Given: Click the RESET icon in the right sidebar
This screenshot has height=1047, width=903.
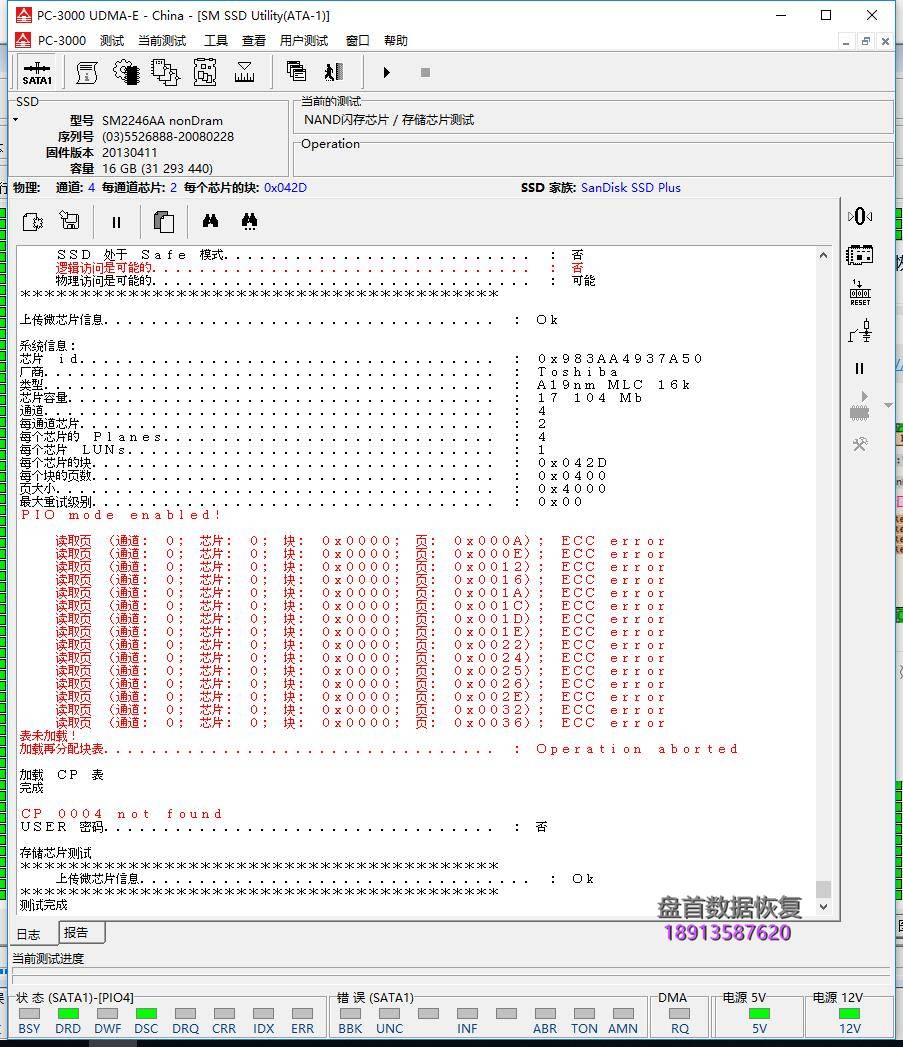Looking at the screenshot, I should pyautogui.click(x=860, y=293).
